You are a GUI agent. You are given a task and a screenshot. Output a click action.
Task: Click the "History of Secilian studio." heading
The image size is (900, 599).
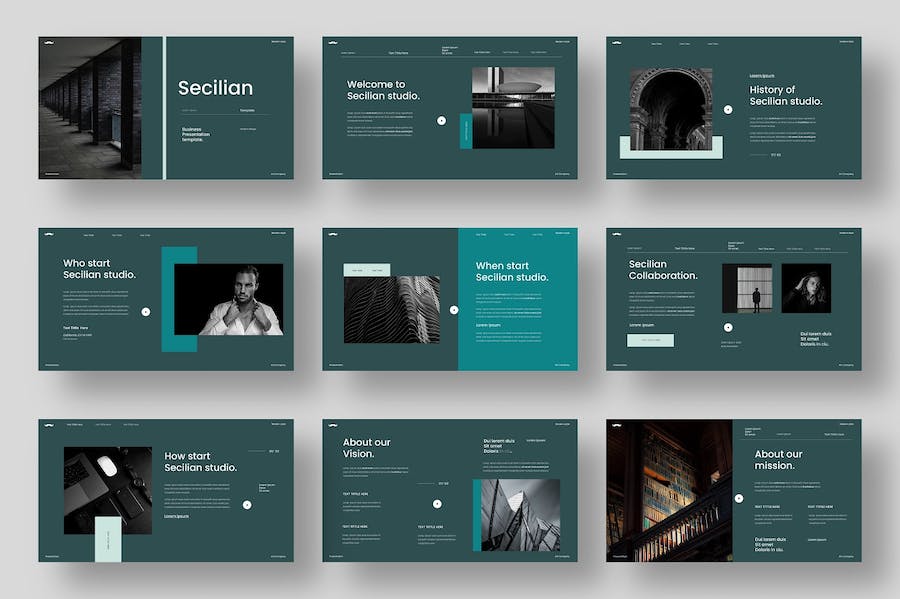pos(785,95)
